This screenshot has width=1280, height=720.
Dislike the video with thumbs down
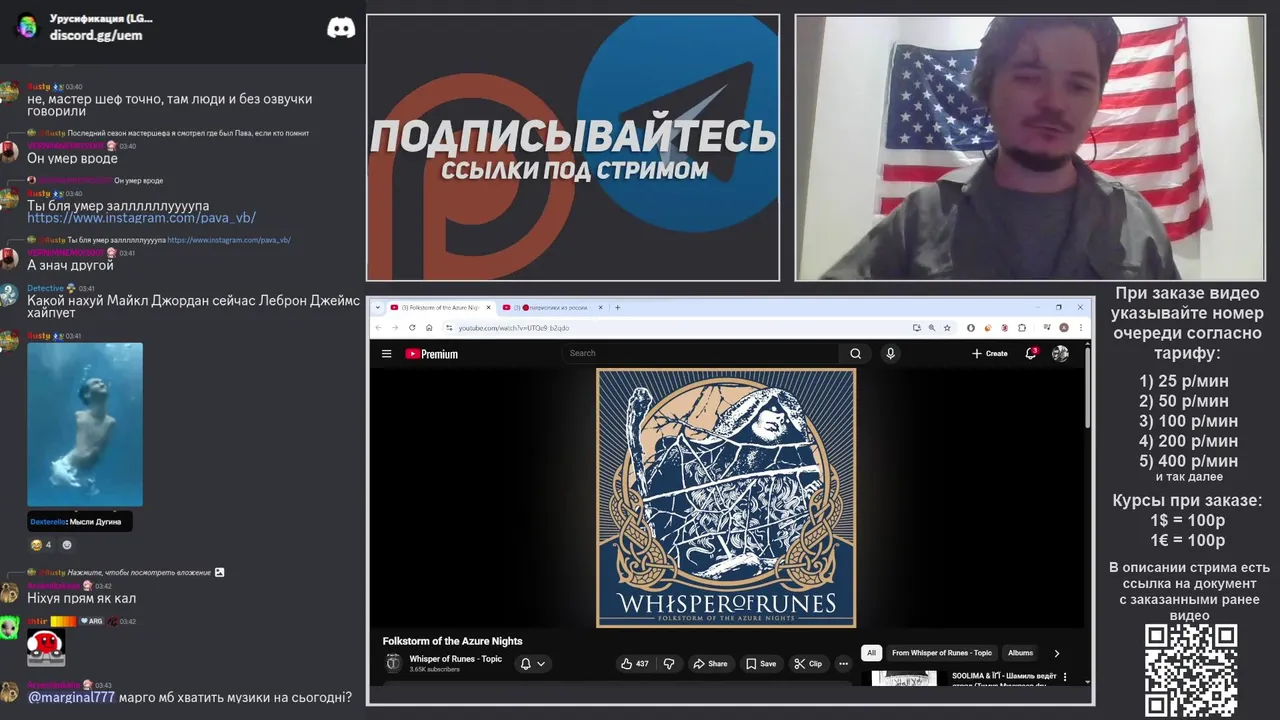click(x=669, y=664)
